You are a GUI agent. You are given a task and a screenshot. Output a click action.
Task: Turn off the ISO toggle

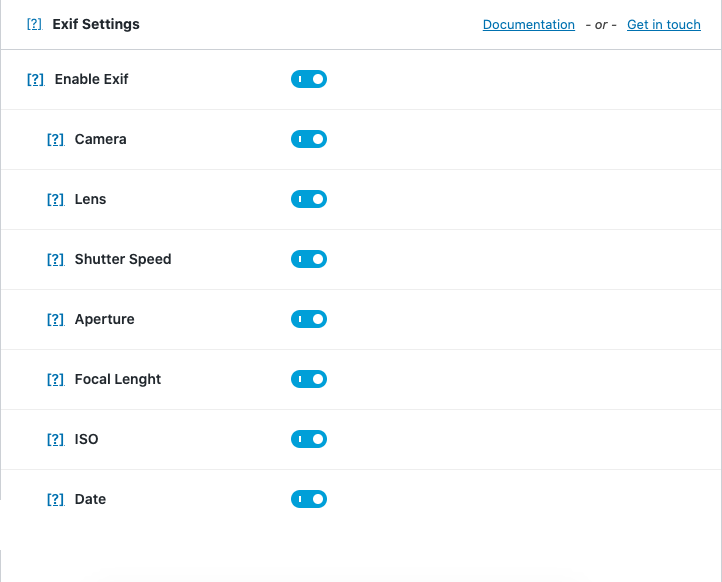(309, 439)
